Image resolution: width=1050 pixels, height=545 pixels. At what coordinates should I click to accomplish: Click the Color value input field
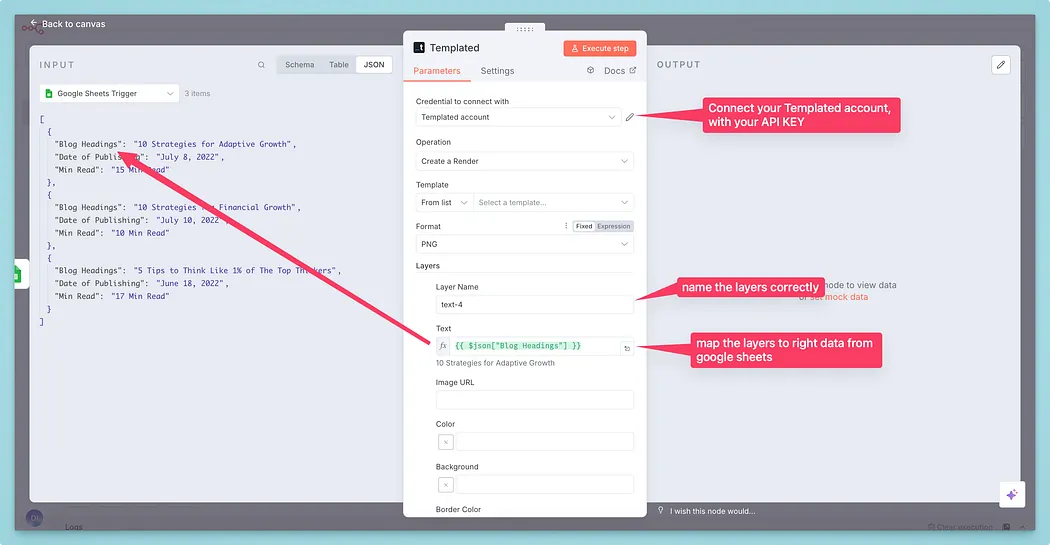(544, 442)
